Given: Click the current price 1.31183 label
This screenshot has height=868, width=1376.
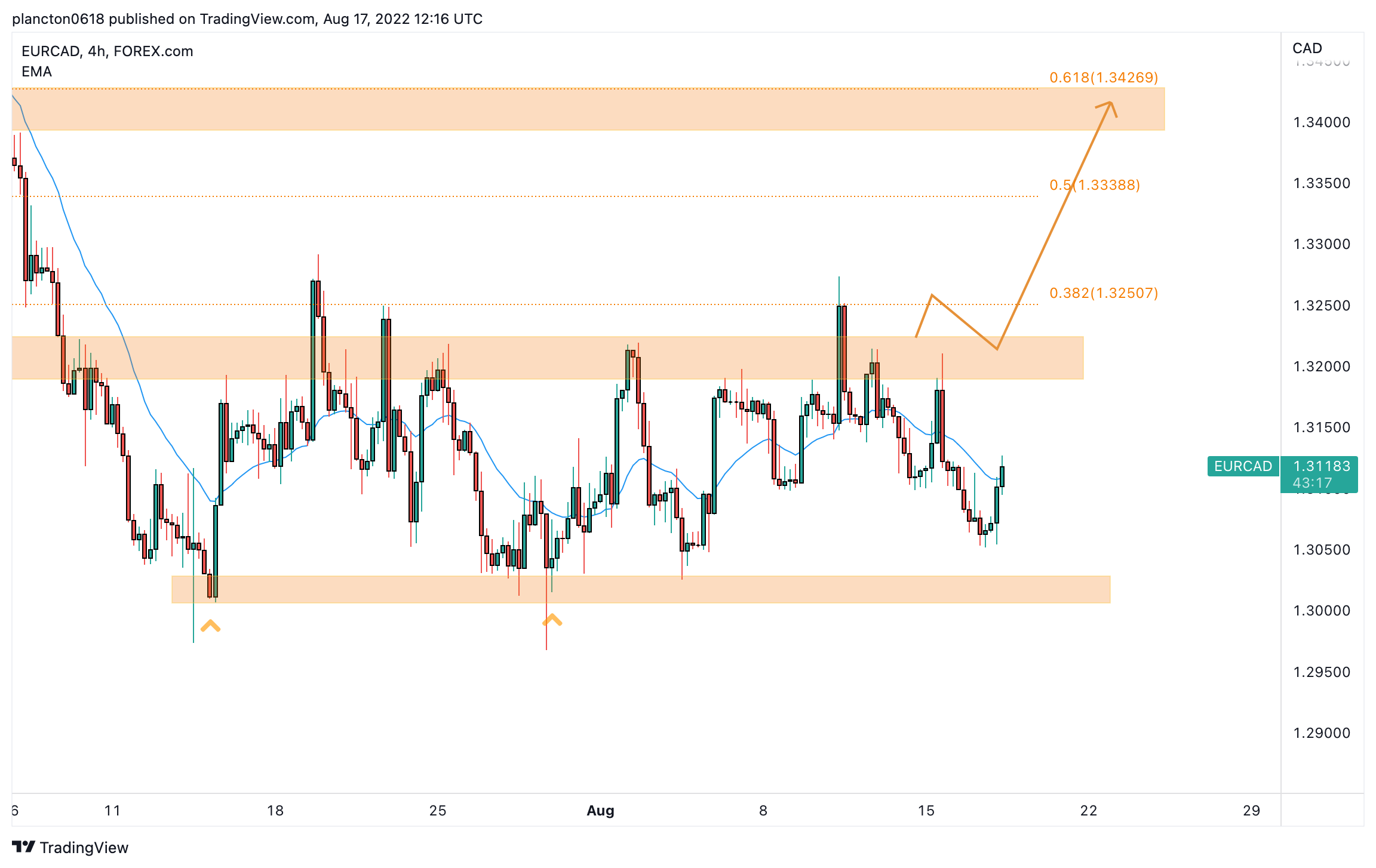Looking at the screenshot, I should [x=1322, y=466].
